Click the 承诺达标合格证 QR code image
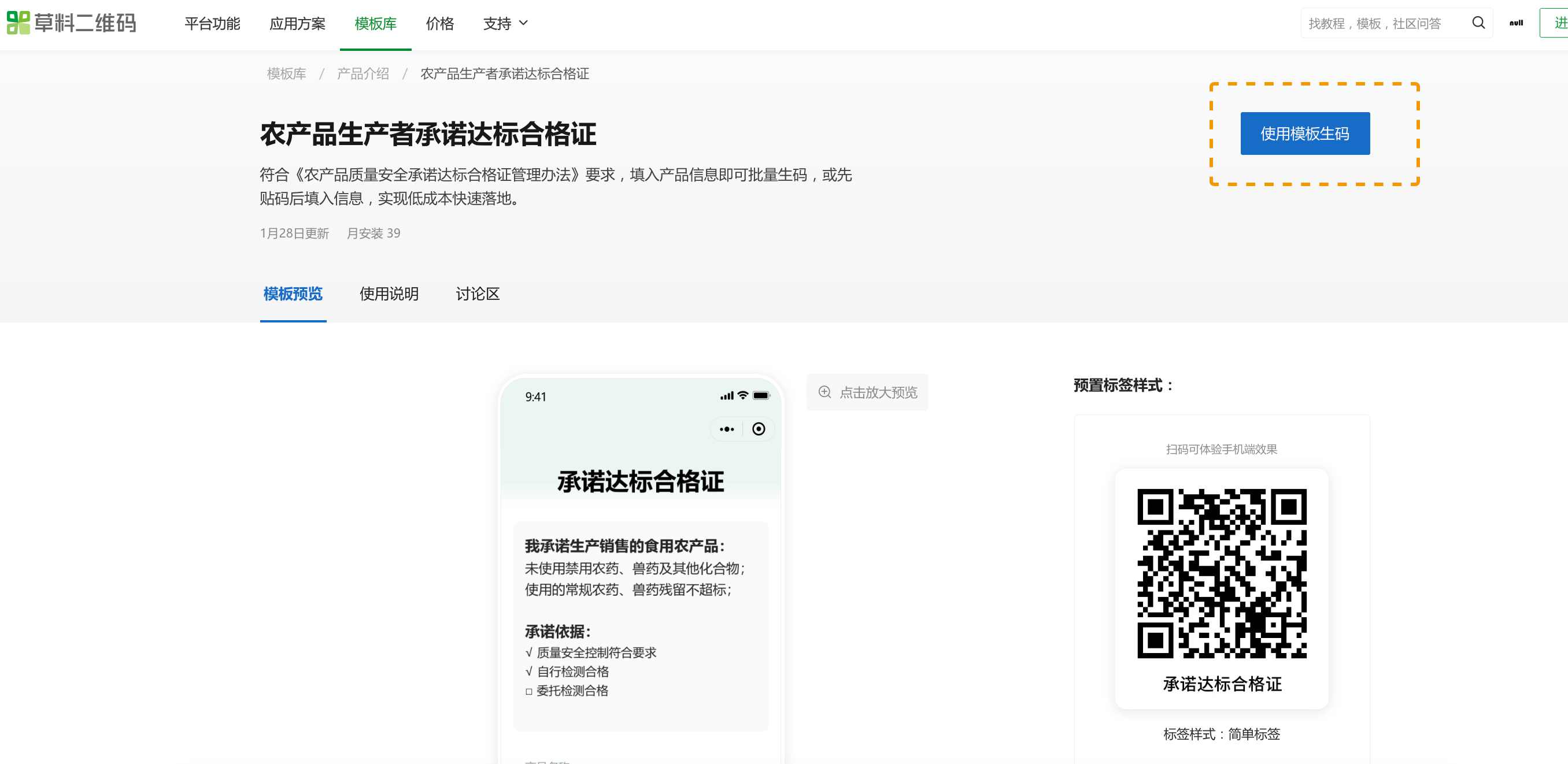Viewport: 1568px width, 764px height. (x=1221, y=573)
